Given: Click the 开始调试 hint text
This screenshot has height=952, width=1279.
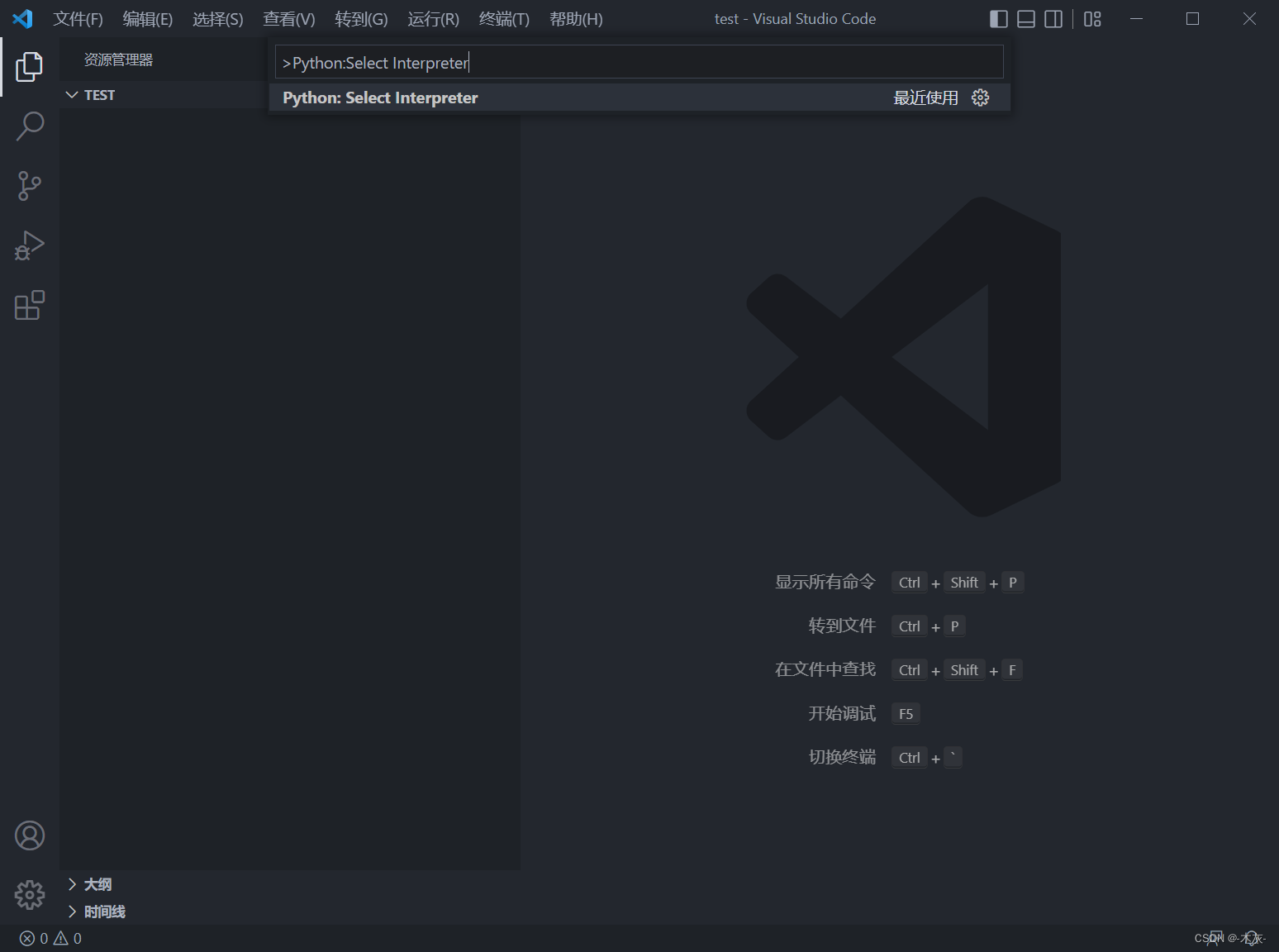Looking at the screenshot, I should pos(842,713).
